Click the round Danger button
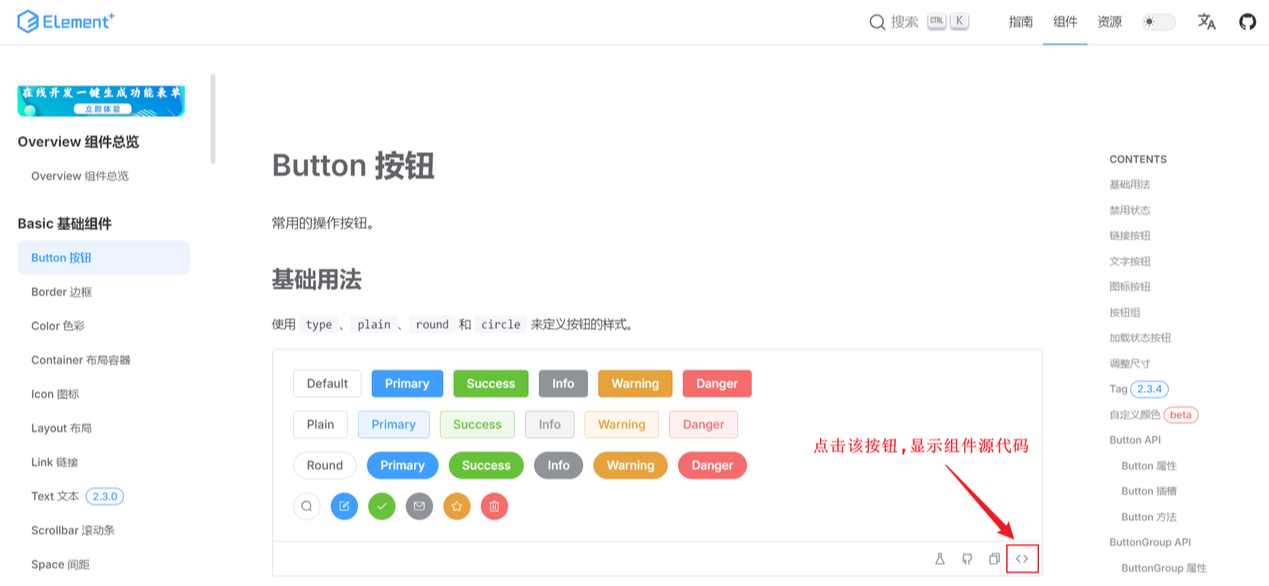The image size is (1269, 586). point(712,466)
